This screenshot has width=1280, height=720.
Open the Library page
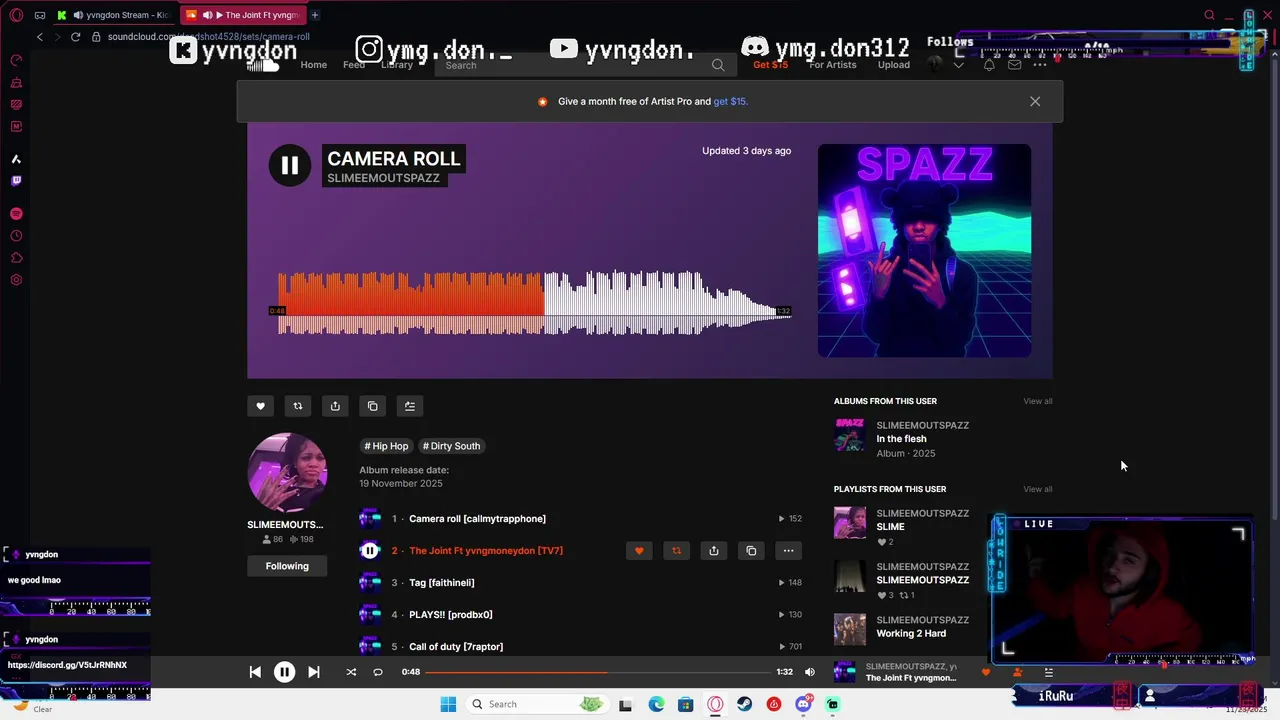(x=397, y=65)
